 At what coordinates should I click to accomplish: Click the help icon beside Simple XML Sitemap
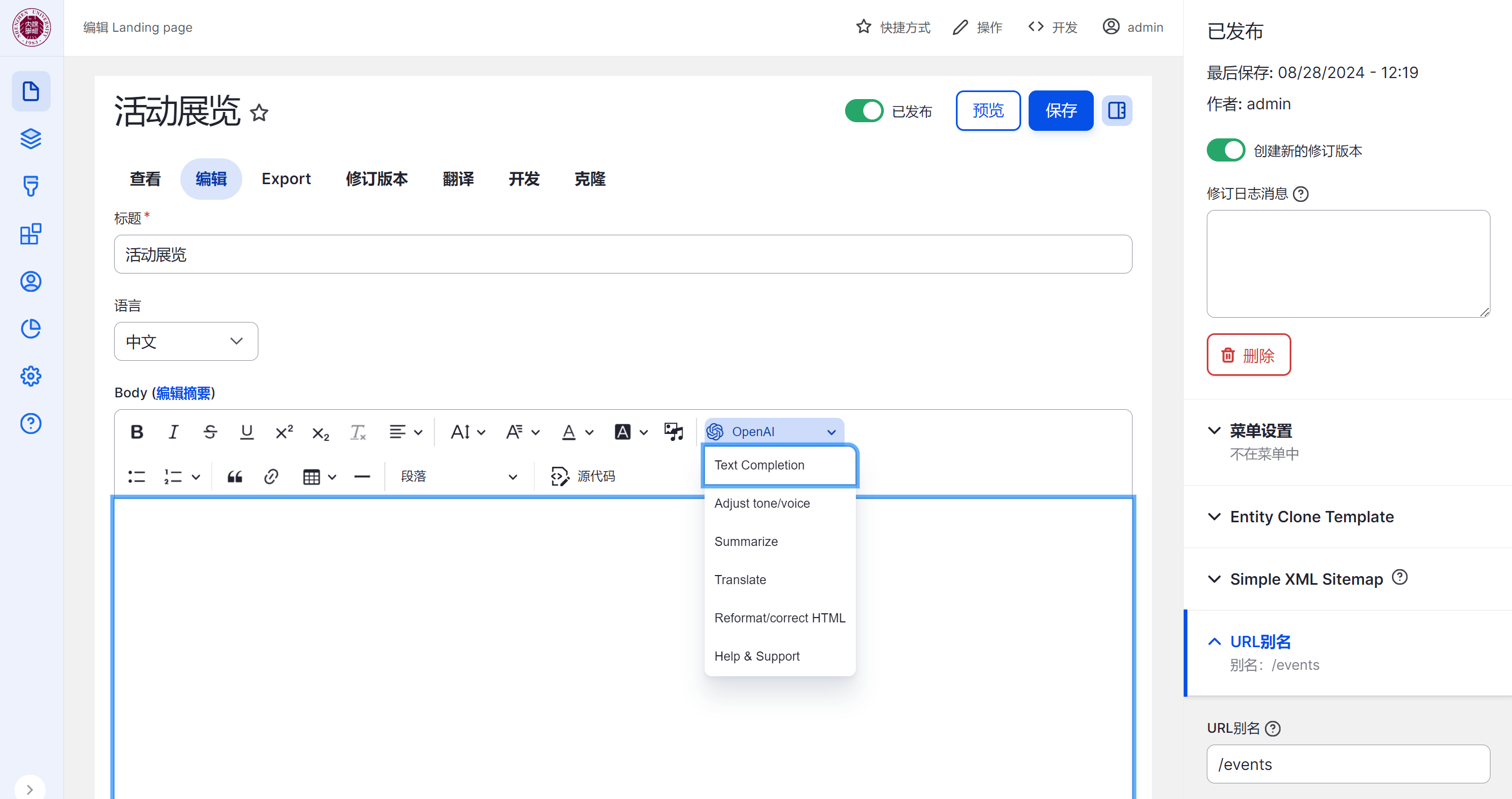pos(1400,578)
